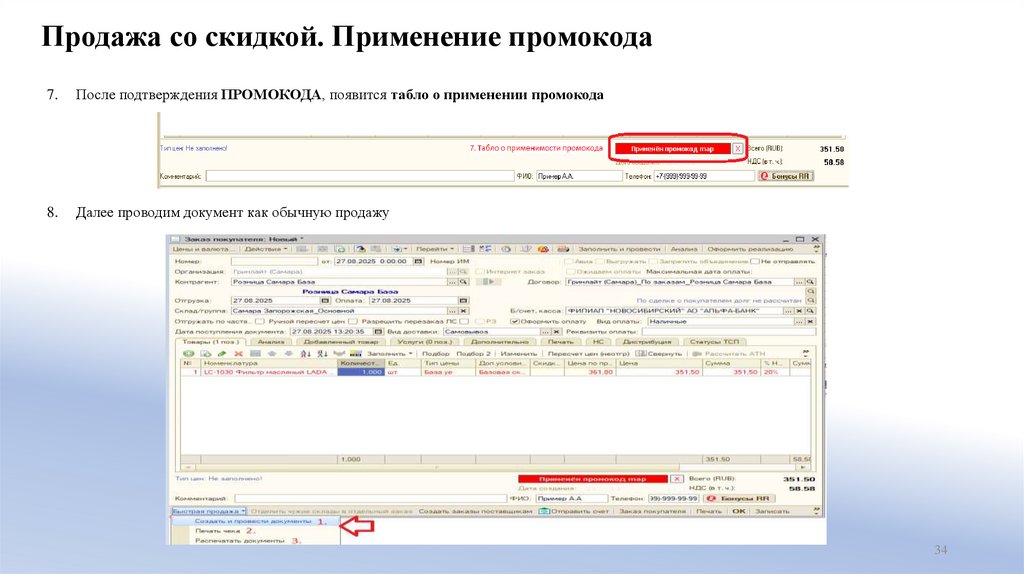Click the ... select button of Контрагент

[452, 282]
